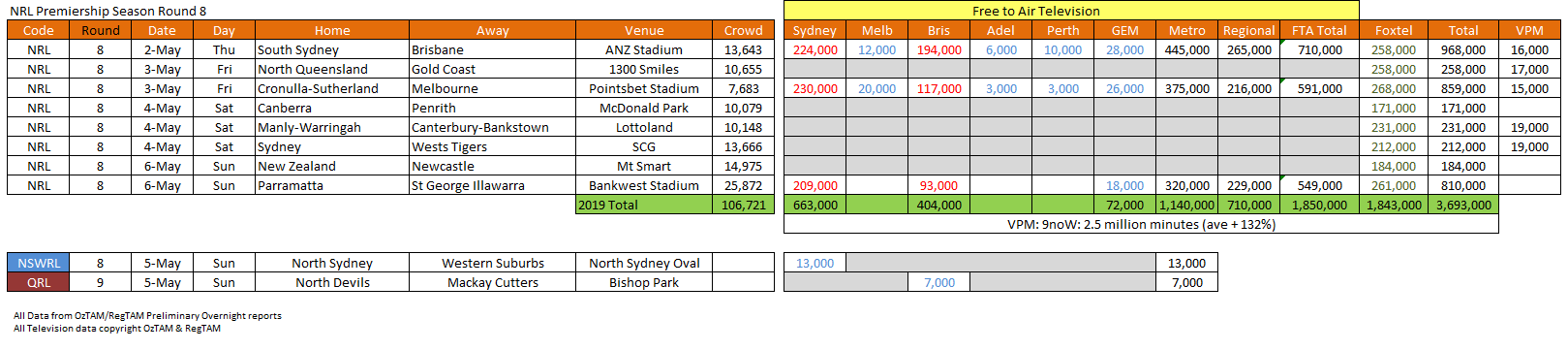Image resolution: width=1568 pixels, height=350 pixels.
Task: Click the '710,000' FTA Total cell
Action: [x=1319, y=49]
